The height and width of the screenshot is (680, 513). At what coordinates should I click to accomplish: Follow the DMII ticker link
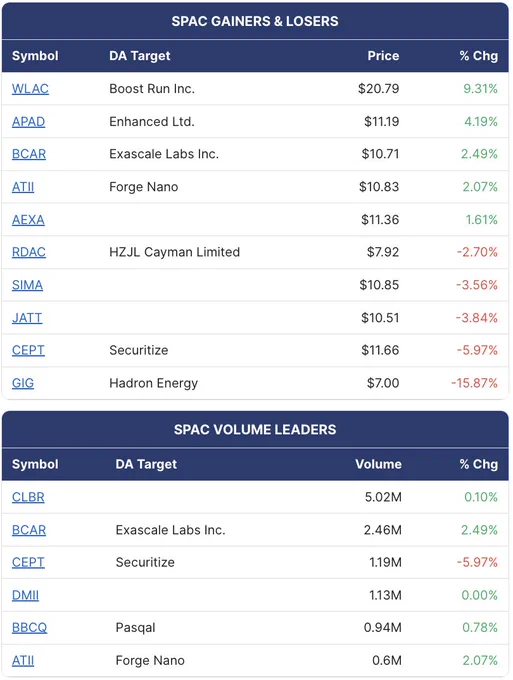[x=25, y=595]
